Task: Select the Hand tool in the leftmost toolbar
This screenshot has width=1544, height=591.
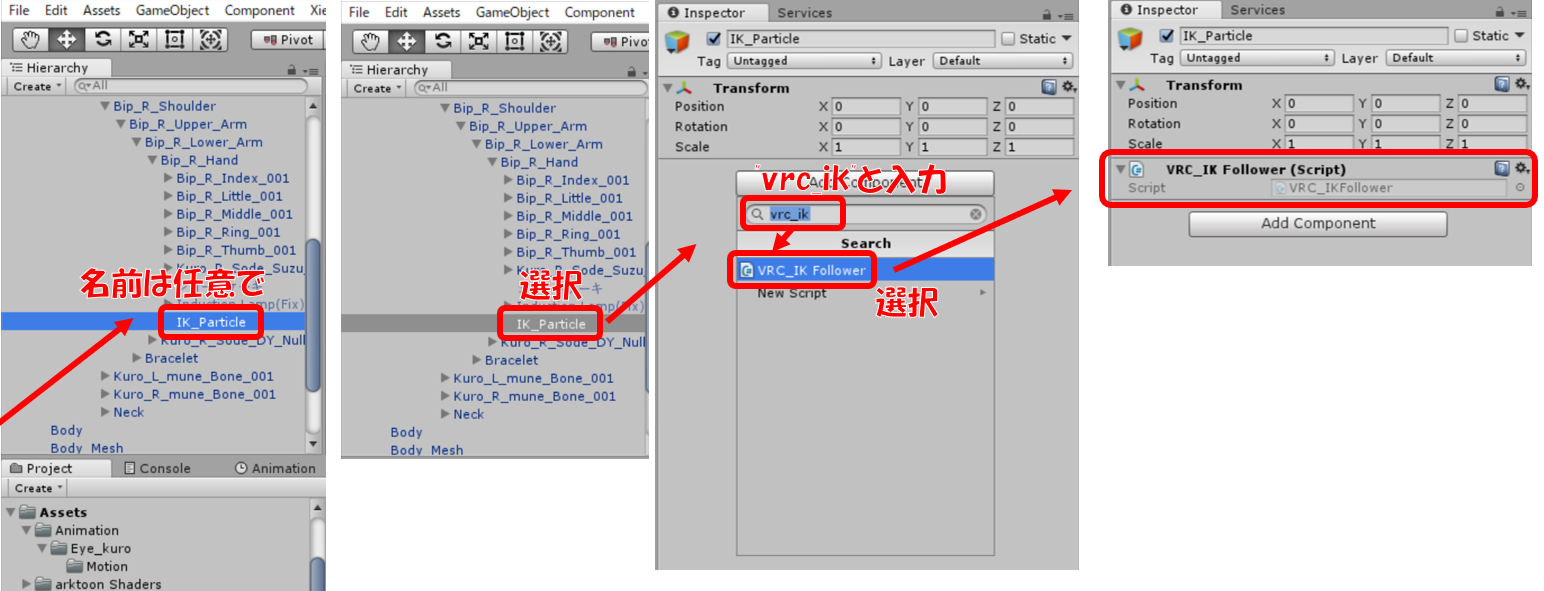Action: click(x=29, y=40)
